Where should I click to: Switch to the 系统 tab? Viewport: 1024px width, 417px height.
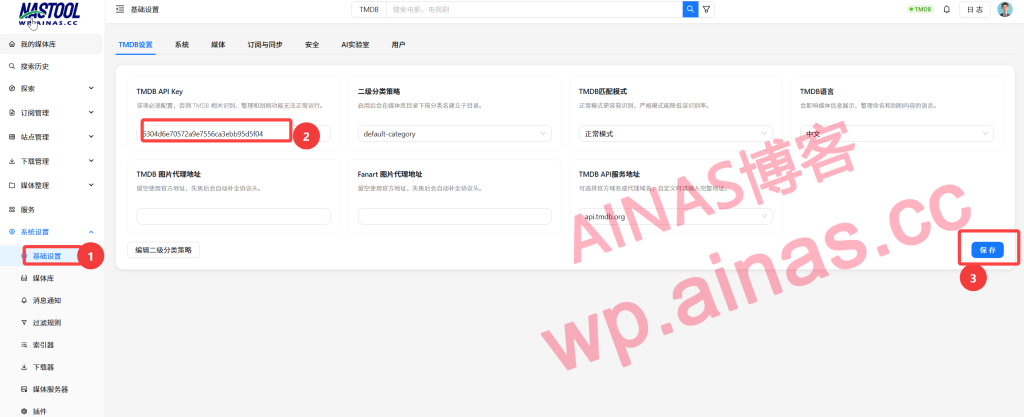[182, 44]
